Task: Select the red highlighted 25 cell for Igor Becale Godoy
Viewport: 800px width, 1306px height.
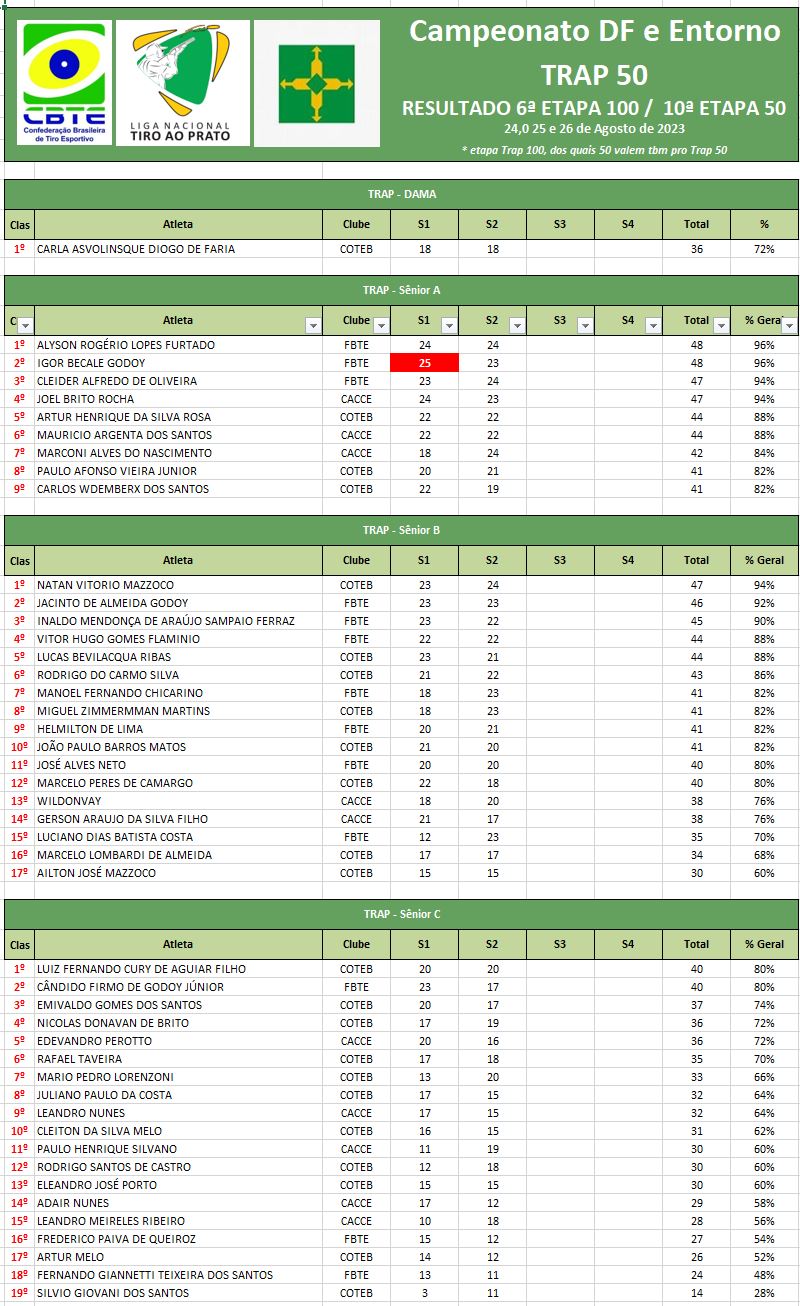Action: coord(425,363)
